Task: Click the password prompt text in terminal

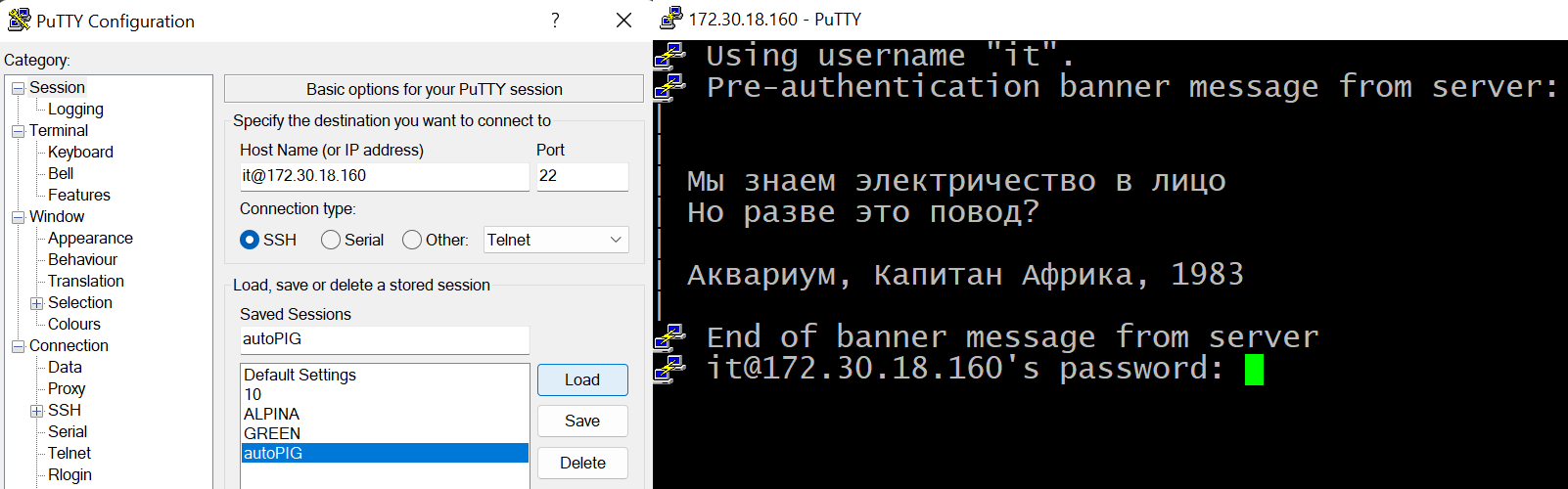Action: 965,369
